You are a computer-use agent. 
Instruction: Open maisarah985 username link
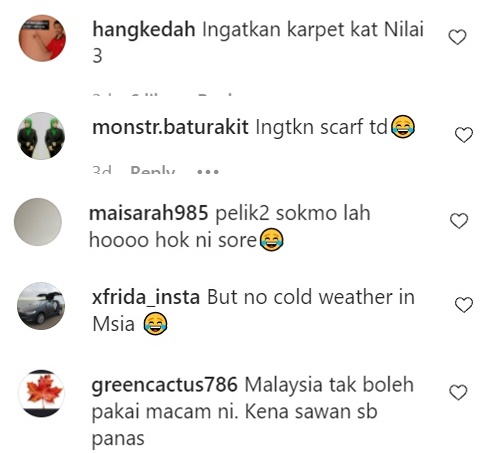click(149, 213)
